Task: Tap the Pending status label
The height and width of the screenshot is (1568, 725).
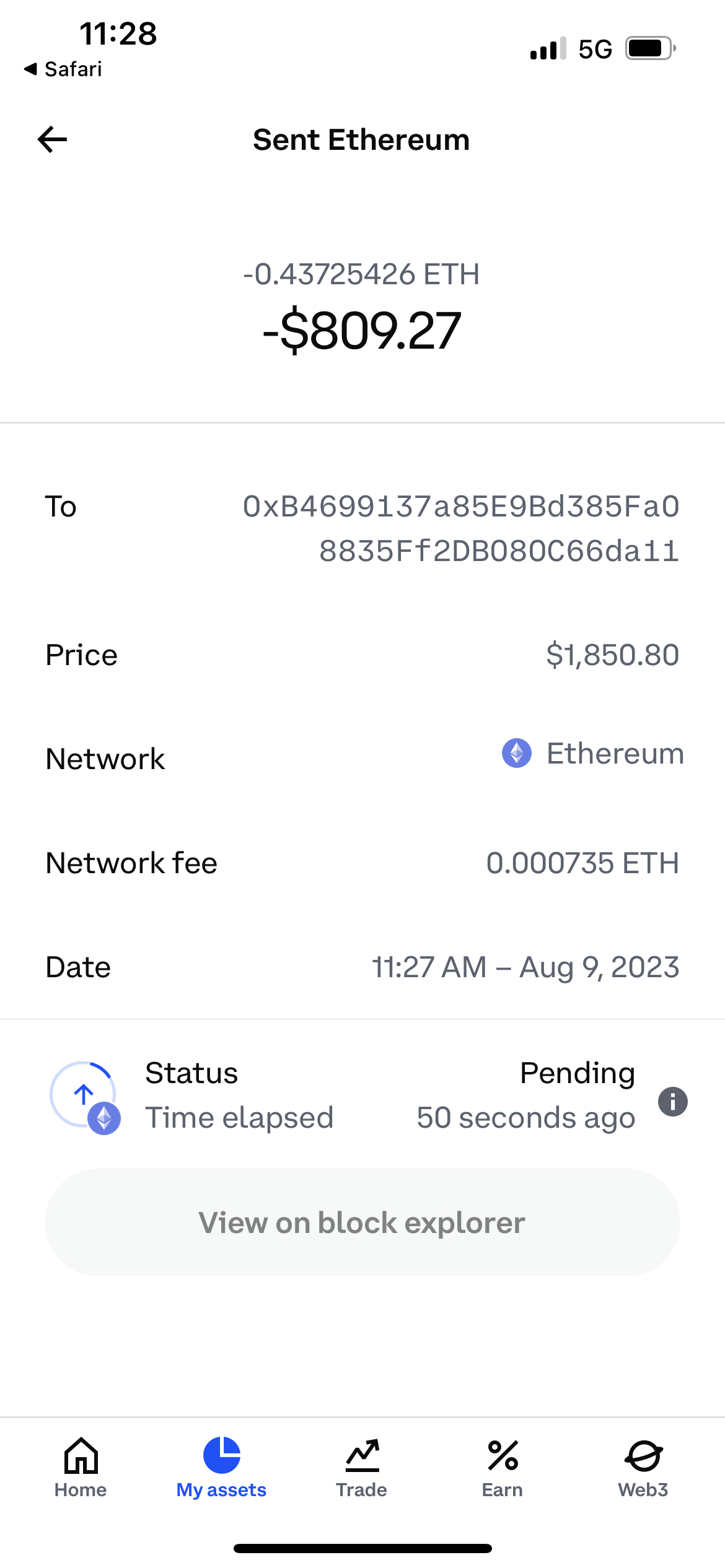Action: click(x=577, y=1073)
